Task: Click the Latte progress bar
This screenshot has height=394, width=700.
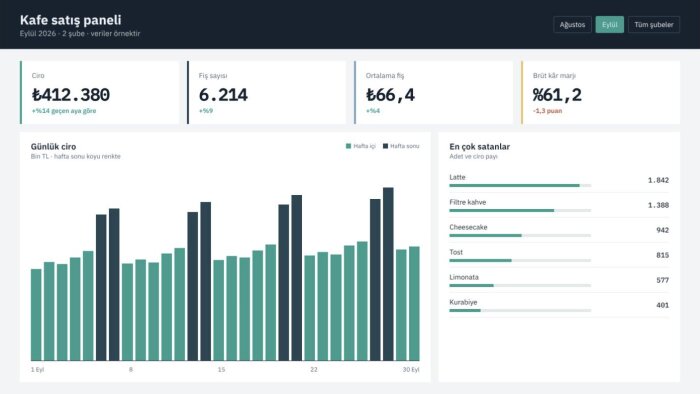Action: (520, 185)
